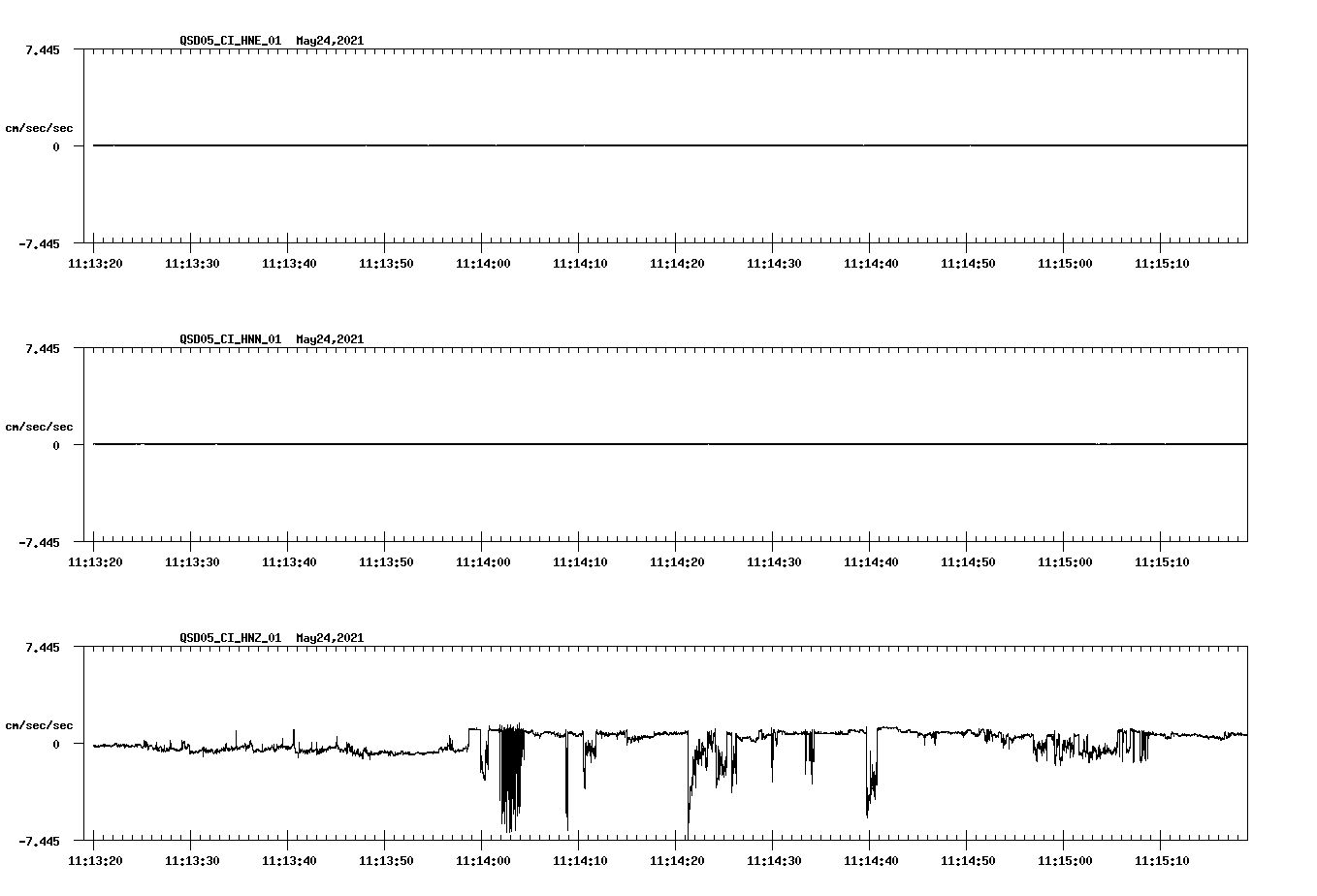Select the May24,2021 date on the bottom plot

[x=330, y=639]
